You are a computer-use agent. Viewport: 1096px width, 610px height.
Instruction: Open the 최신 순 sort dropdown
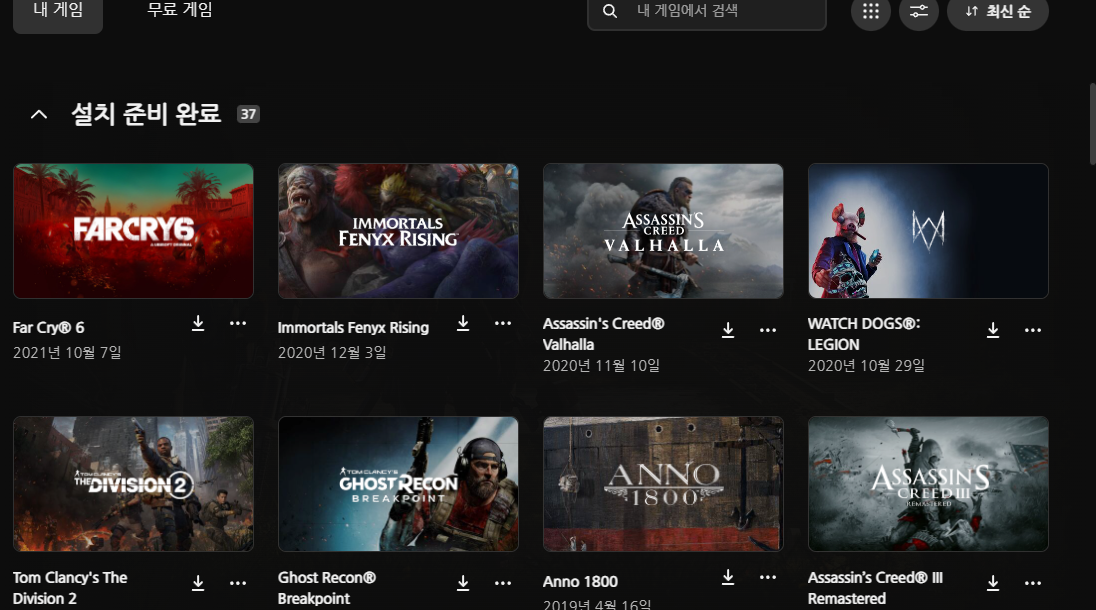tap(997, 11)
